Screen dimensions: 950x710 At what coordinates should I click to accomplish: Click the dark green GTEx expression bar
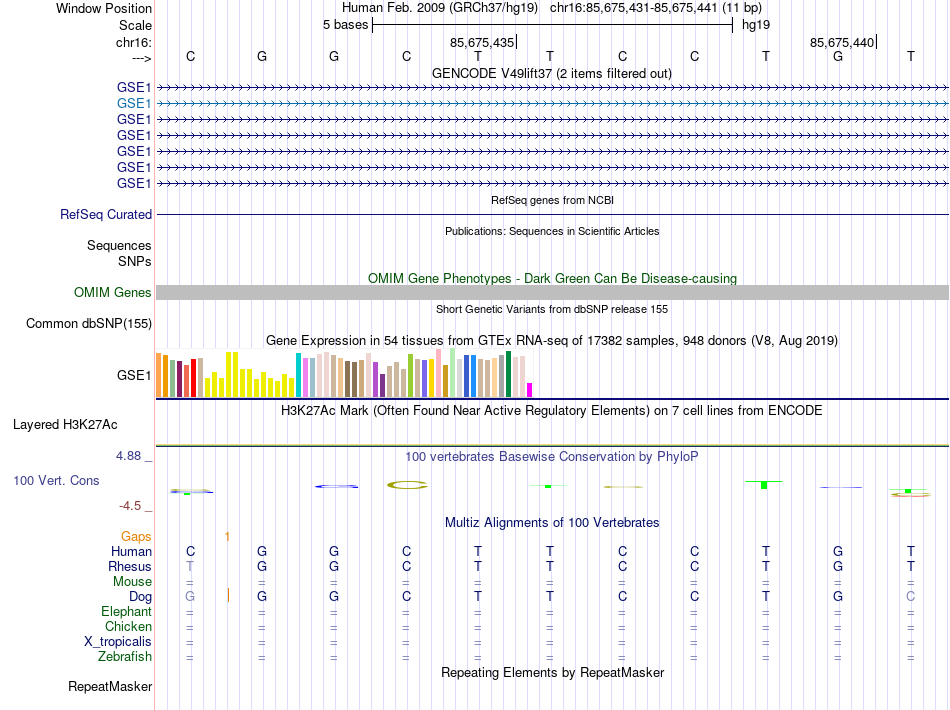tap(509, 374)
